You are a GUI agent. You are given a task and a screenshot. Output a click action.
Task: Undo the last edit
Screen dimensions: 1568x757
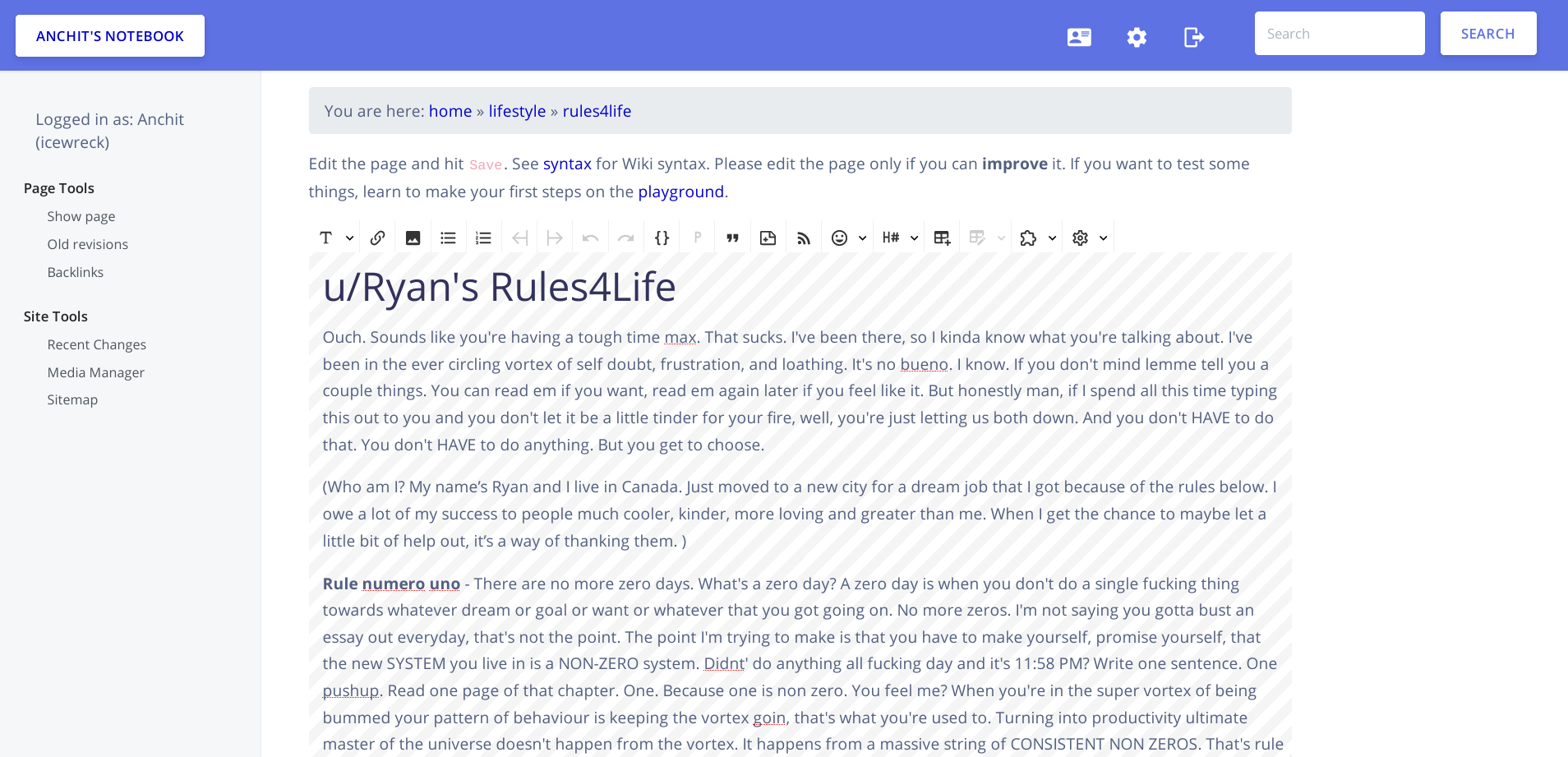pyautogui.click(x=590, y=238)
